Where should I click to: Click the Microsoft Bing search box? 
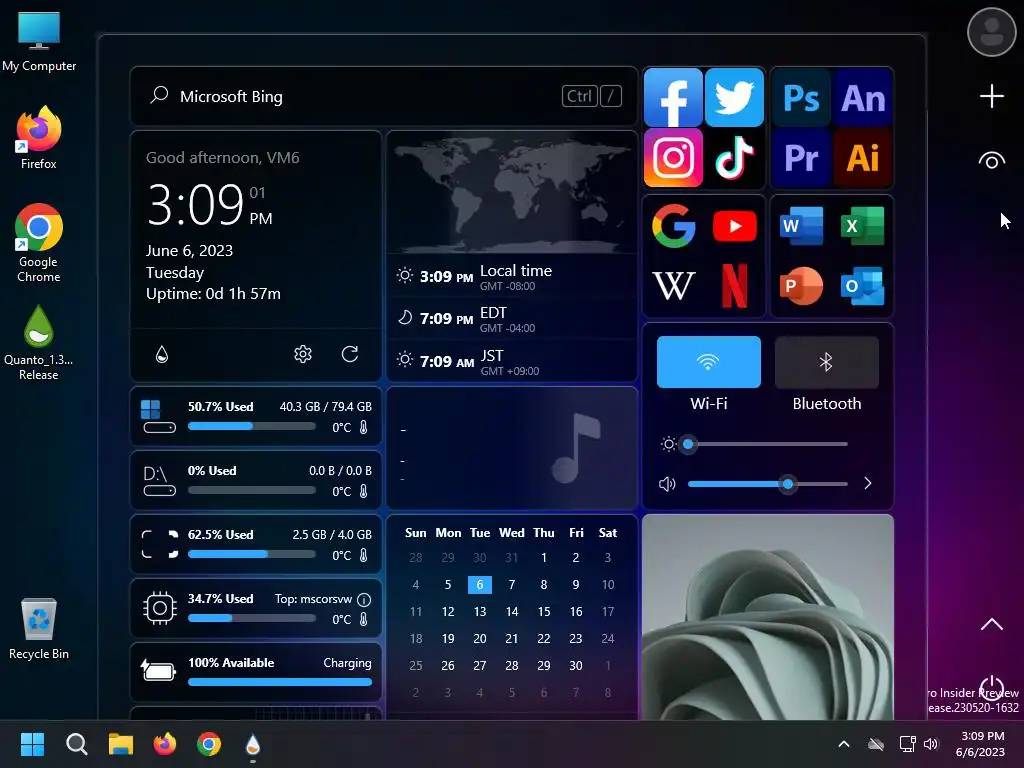[384, 96]
